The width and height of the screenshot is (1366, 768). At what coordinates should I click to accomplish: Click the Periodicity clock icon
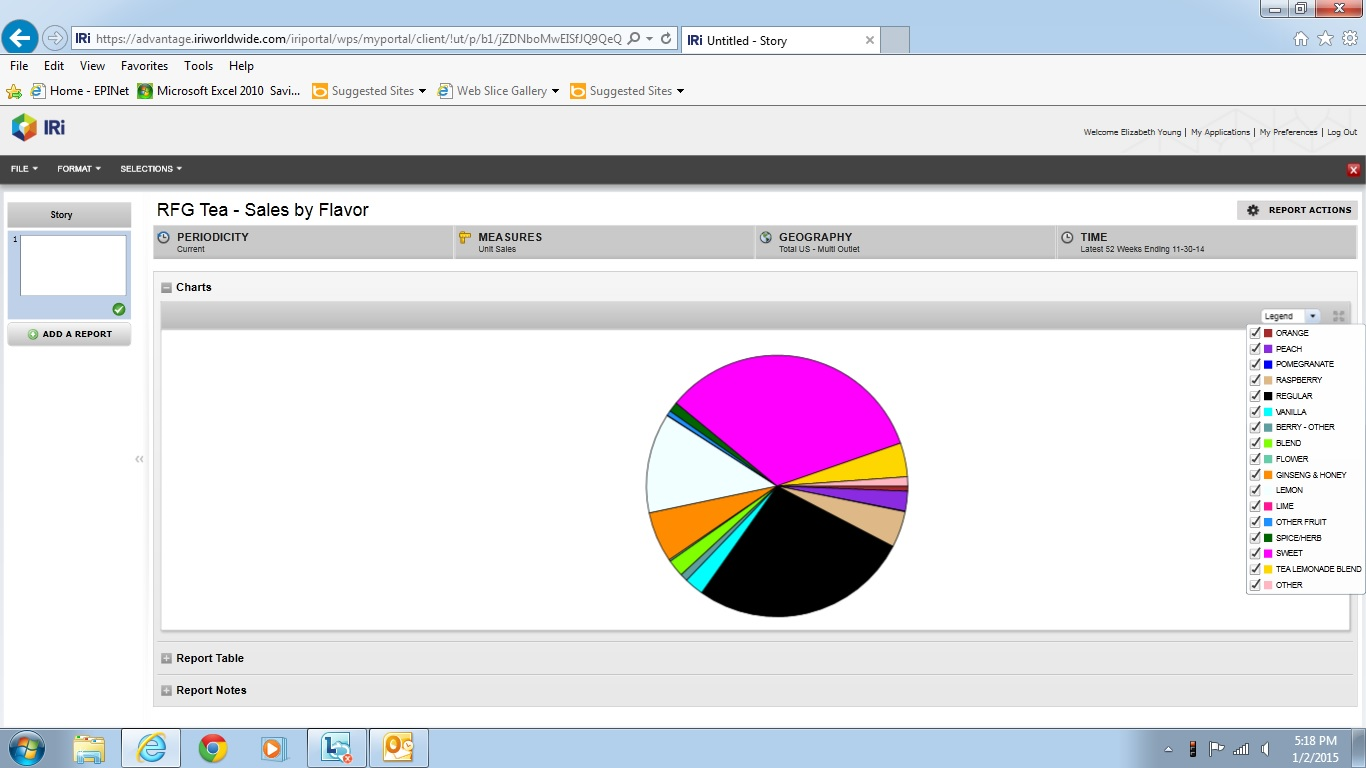click(x=164, y=238)
